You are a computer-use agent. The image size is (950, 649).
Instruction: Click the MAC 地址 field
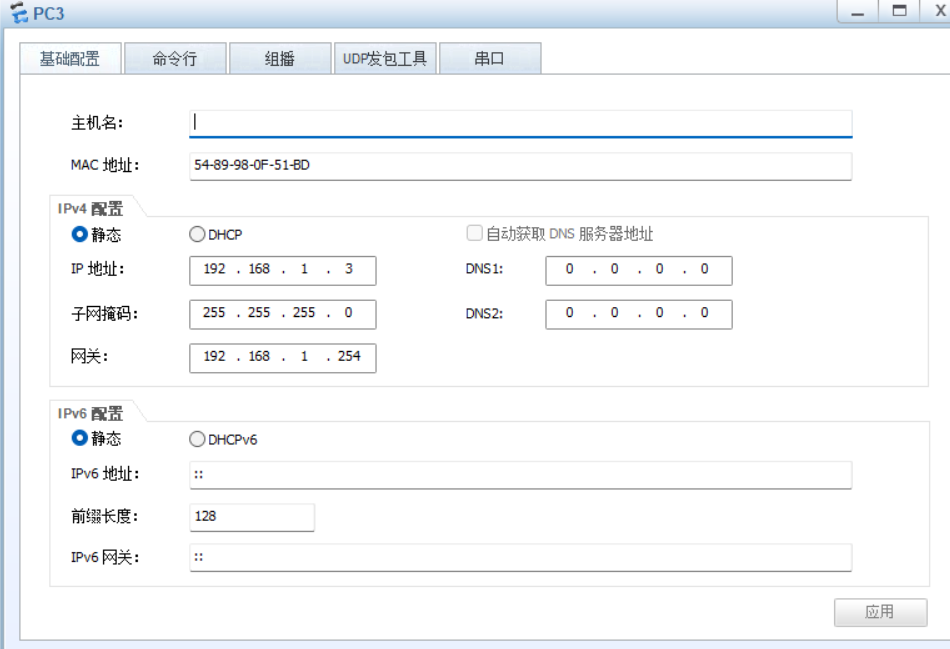coord(520,166)
